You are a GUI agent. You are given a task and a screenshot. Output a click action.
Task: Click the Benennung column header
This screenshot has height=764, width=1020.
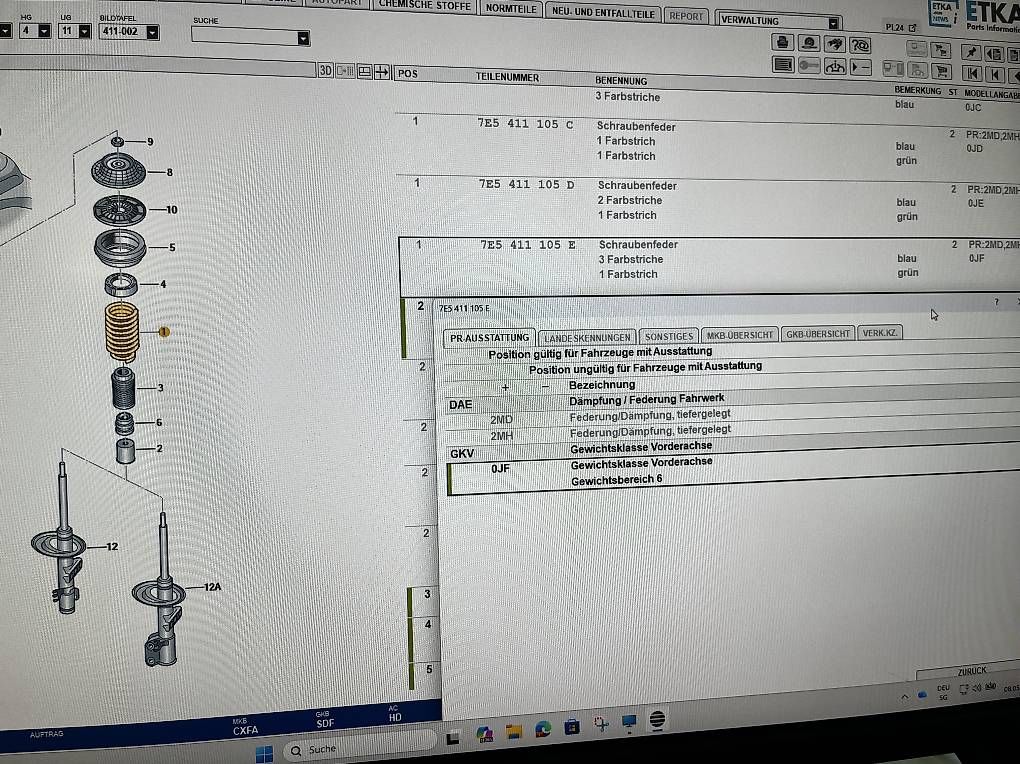(x=621, y=80)
